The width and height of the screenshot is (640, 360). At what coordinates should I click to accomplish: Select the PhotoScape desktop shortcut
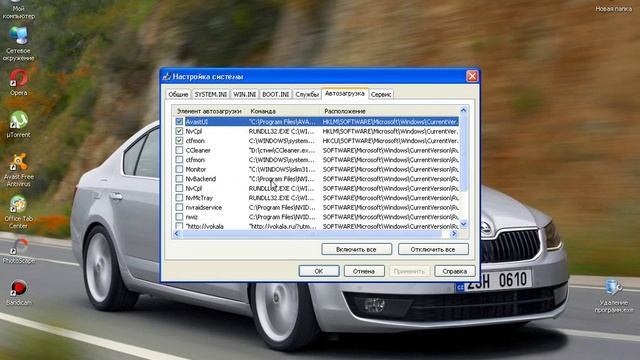tap(19, 250)
